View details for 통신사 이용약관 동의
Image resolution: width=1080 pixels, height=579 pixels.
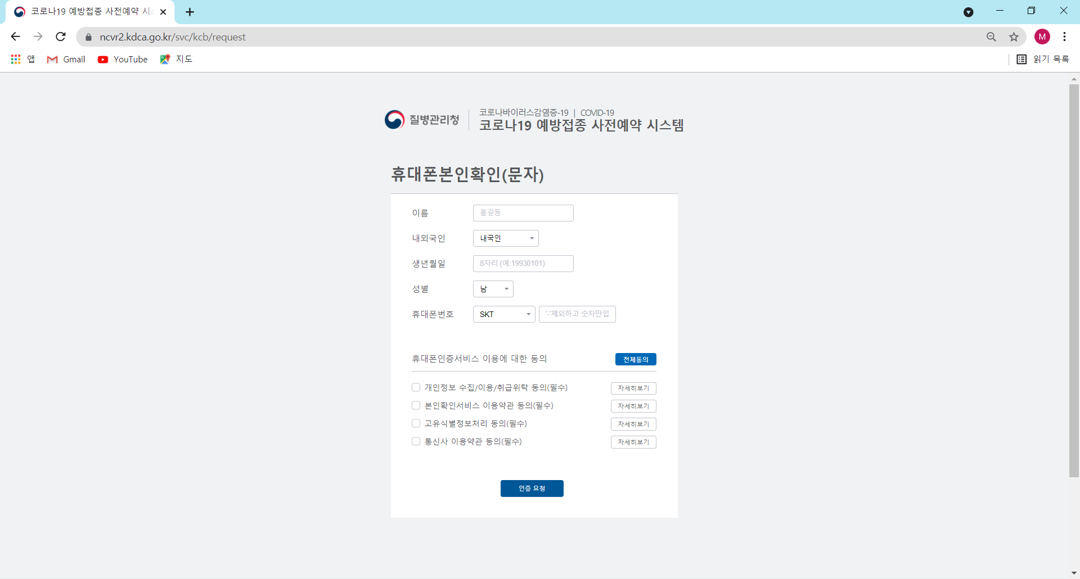pos(634,442)
